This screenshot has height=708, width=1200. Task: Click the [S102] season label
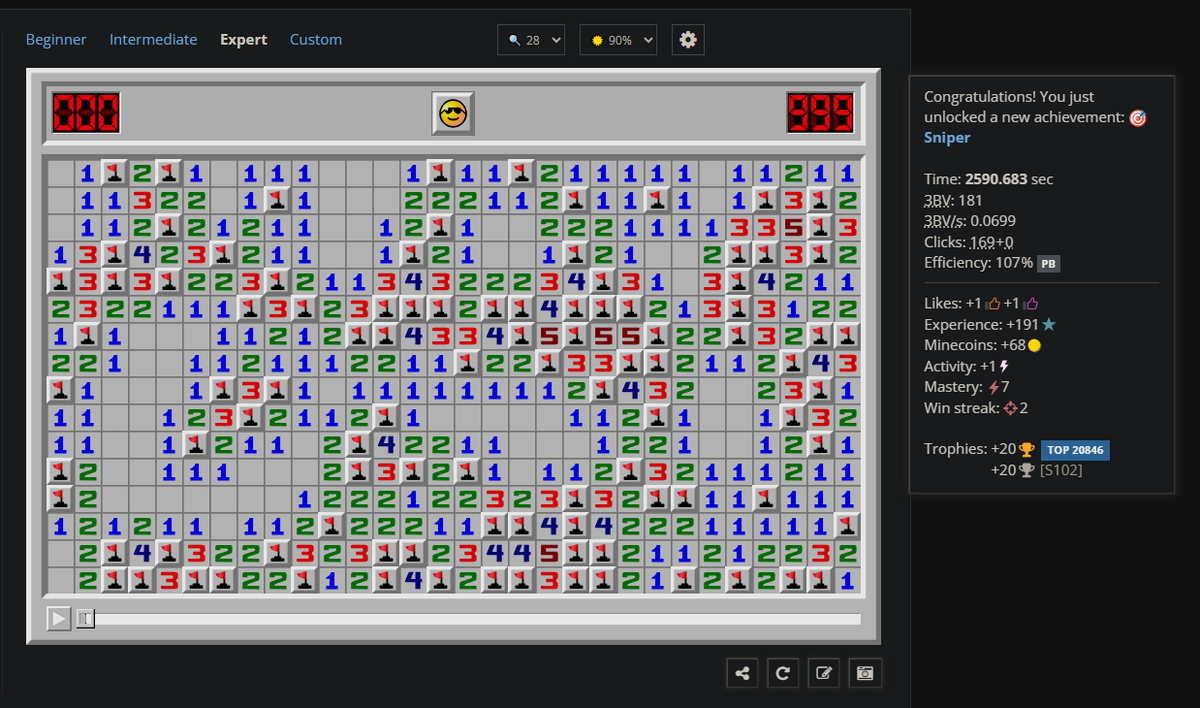[x=1061, y=470]
